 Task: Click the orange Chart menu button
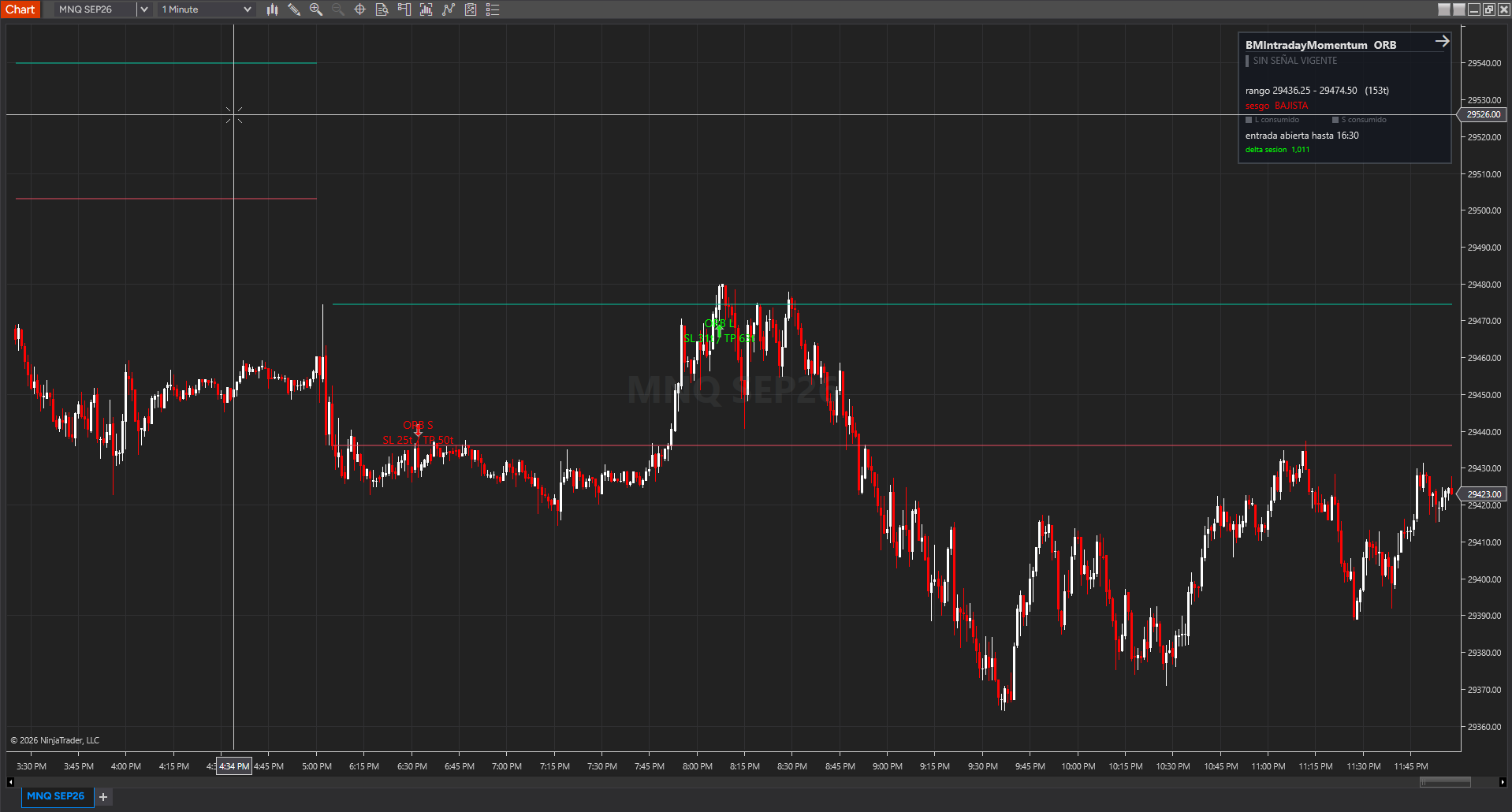pyautogui.click(x=20, y=9)
